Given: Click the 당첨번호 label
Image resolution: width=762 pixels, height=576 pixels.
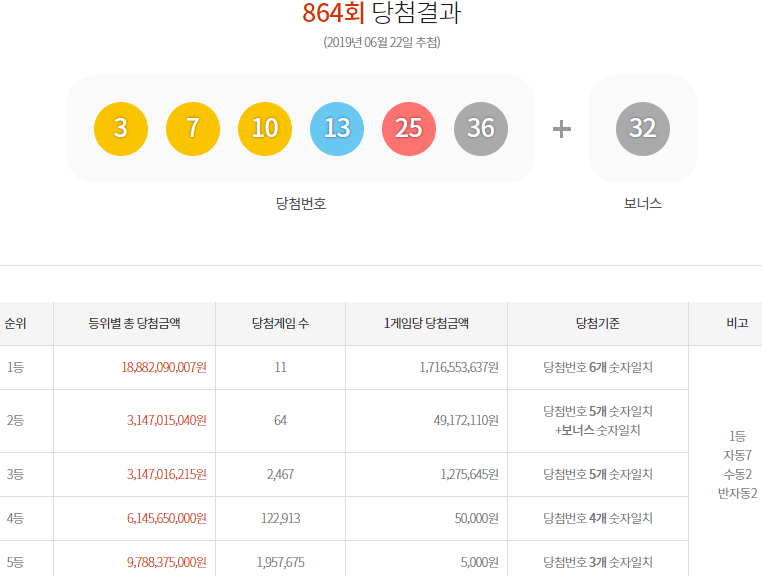Looking at the screenshot, I should pos(301,203).
